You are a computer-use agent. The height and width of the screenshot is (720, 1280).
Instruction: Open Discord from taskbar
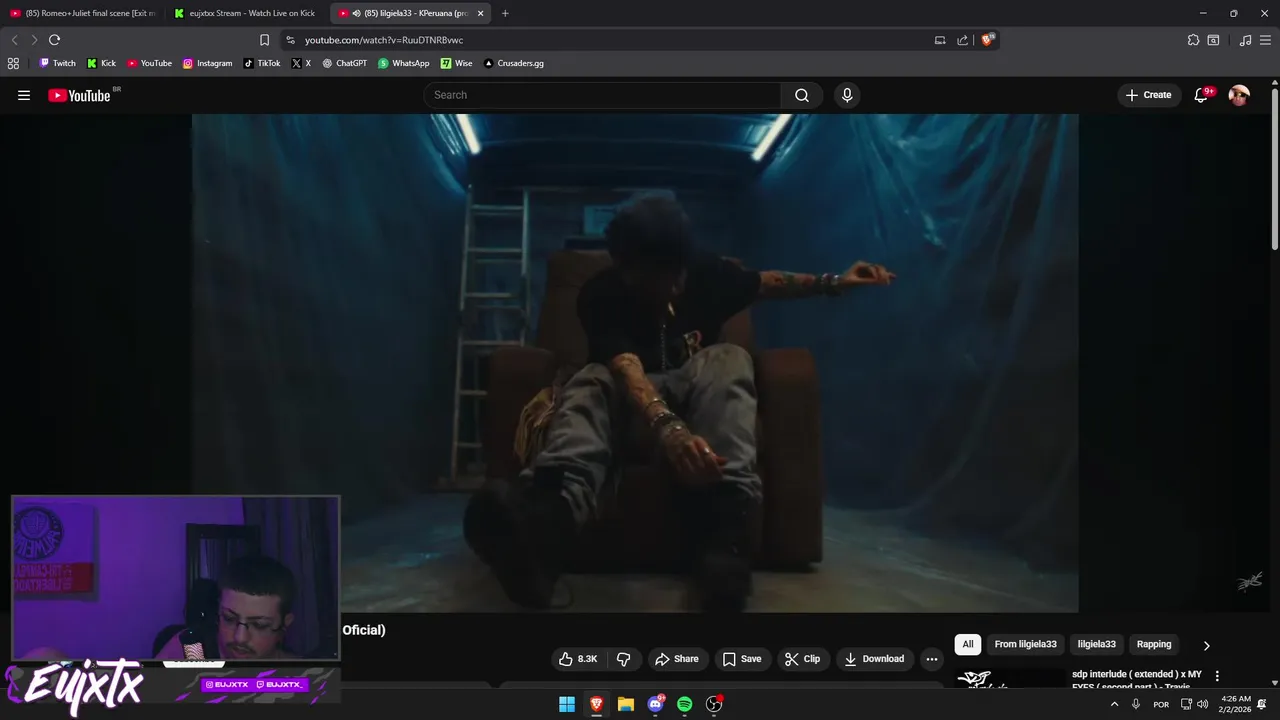click(656, 704)
